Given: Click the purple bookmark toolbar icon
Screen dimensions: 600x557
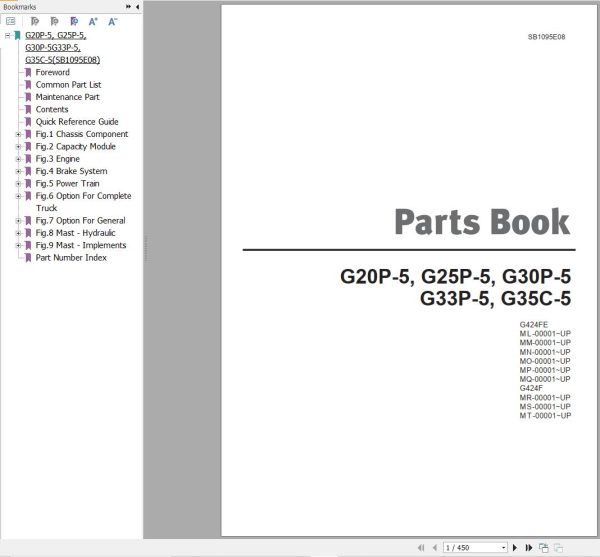Looking at the screenshot, I should pos(74,21).
